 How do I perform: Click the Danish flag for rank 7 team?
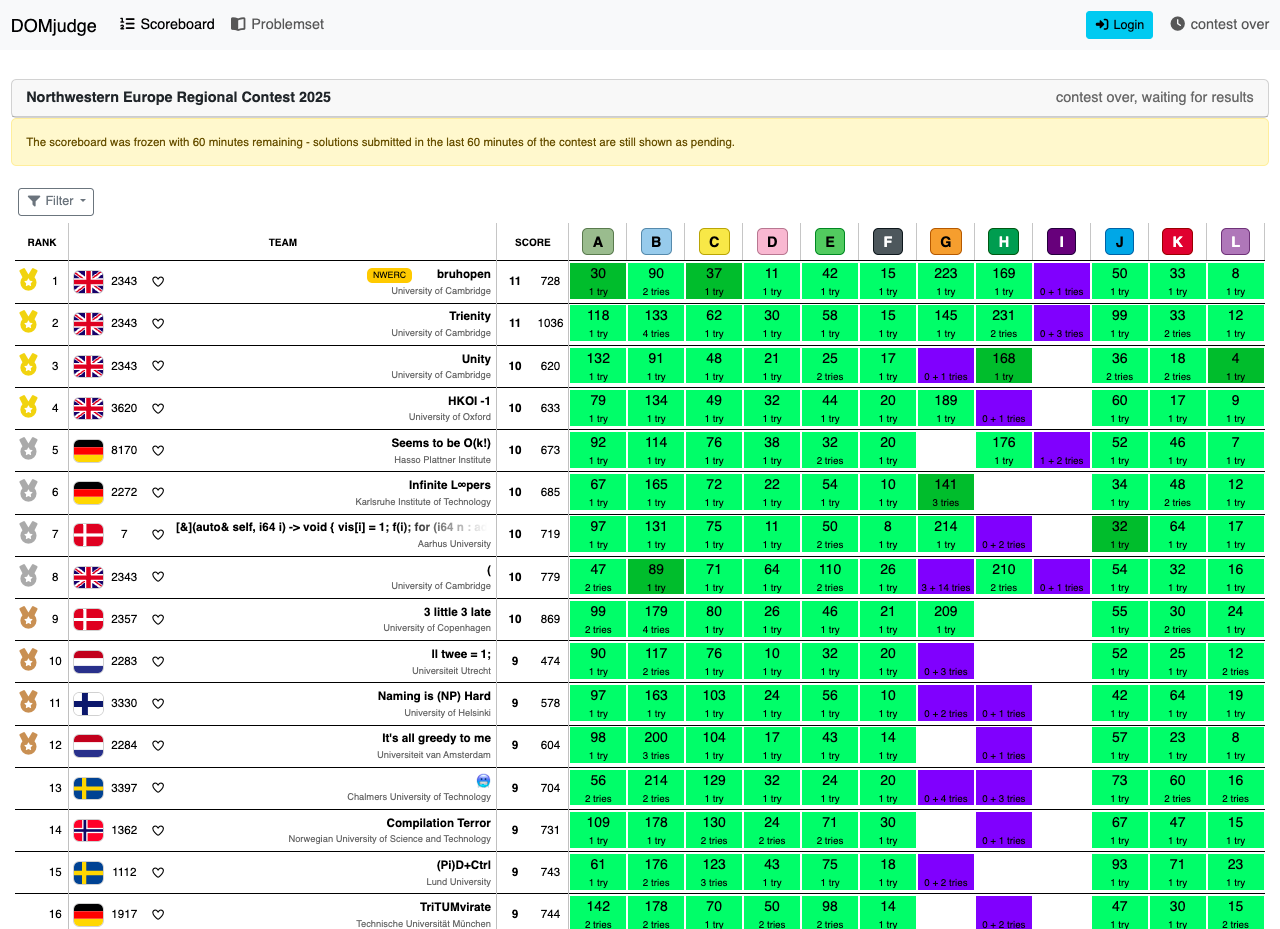pos(89,534)
